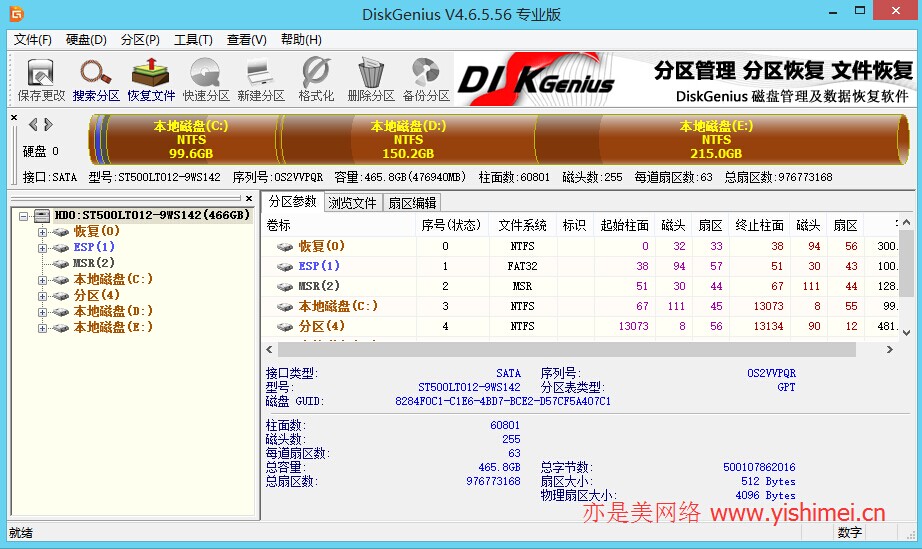Close the left tree panel with the x

coord(249,199)
